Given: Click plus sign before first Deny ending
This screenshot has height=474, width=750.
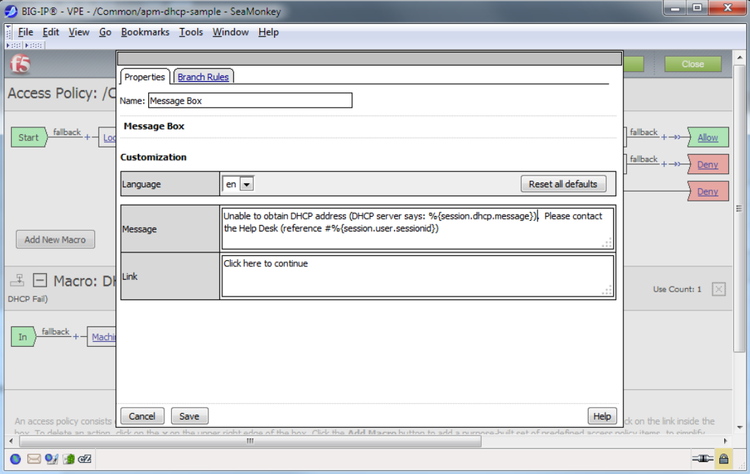Looking at the screenshot, I should tap(664, 164).
